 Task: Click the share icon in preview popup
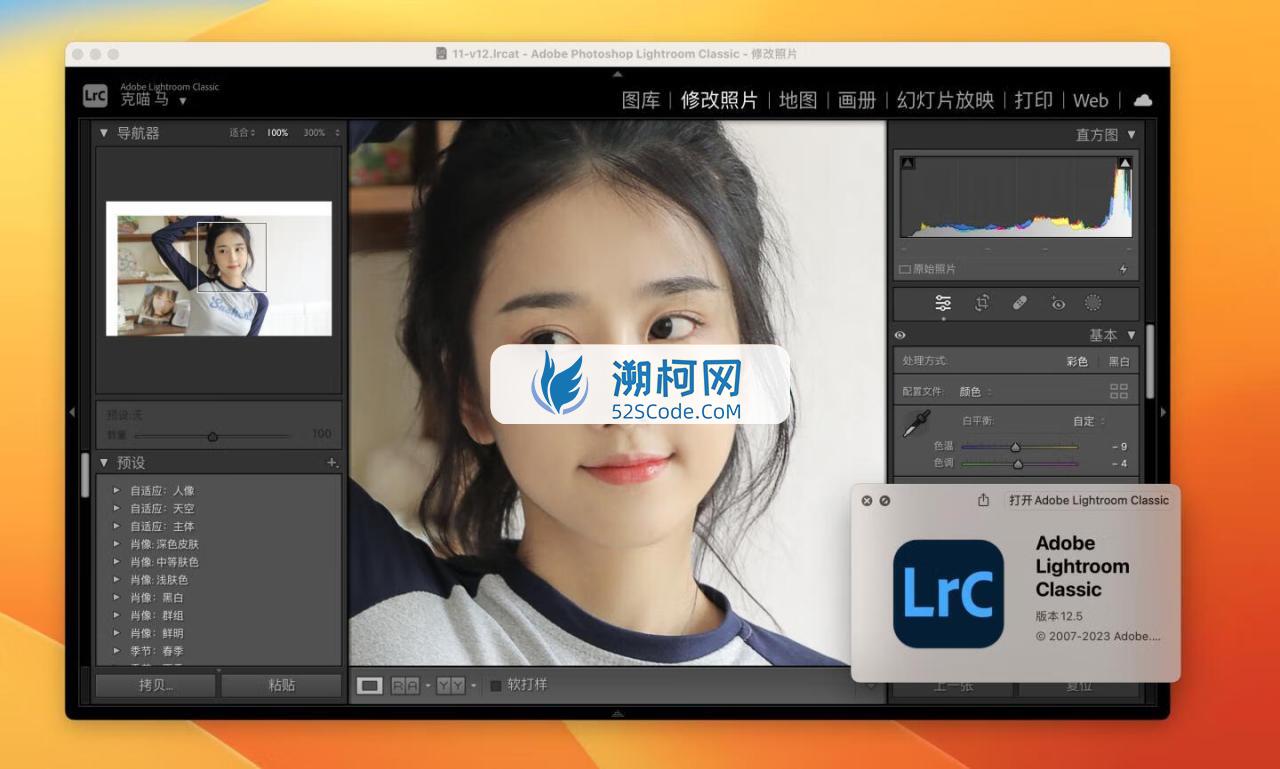(983, 500)
